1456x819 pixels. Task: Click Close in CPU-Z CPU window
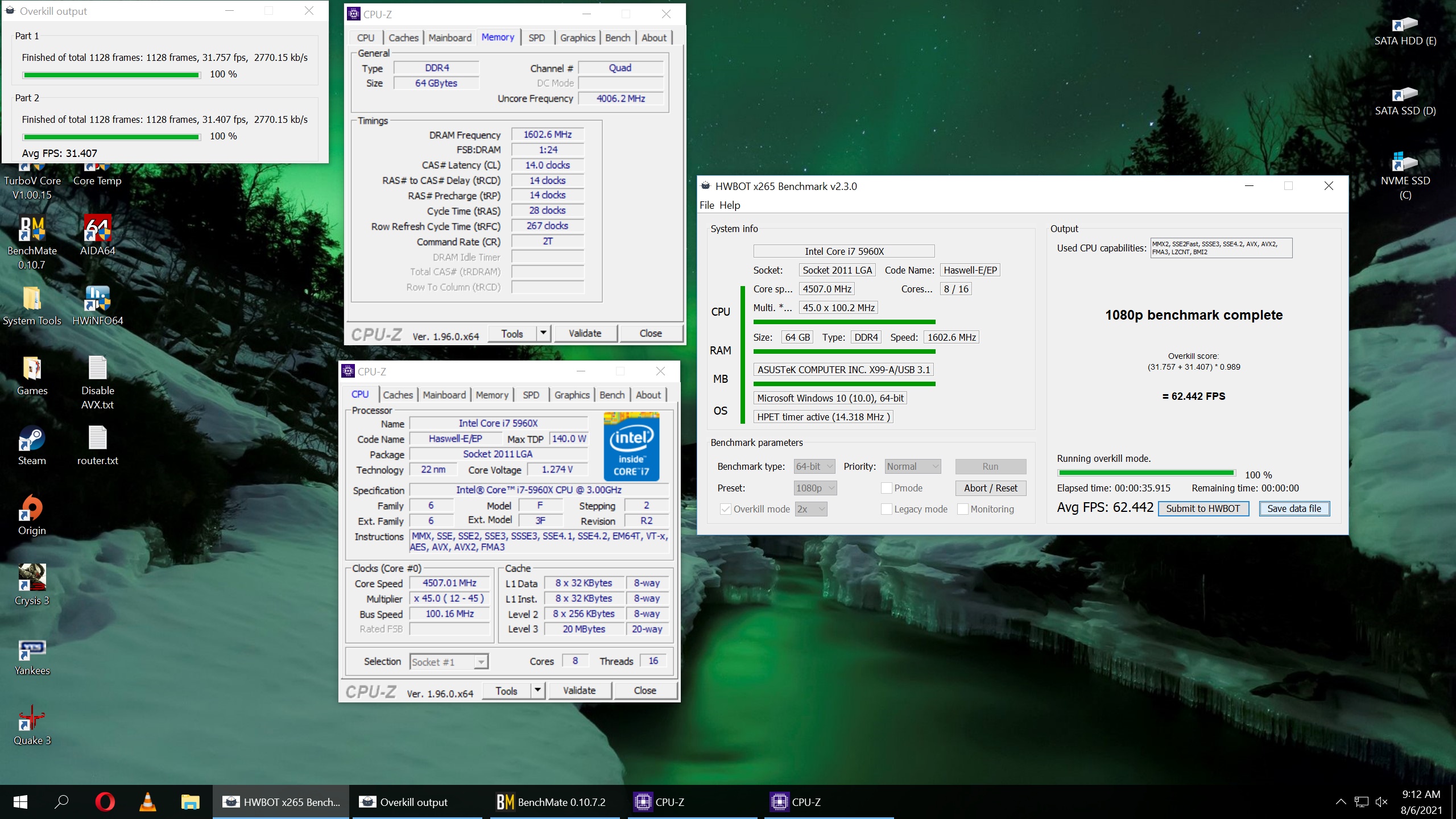coord(645,690)
